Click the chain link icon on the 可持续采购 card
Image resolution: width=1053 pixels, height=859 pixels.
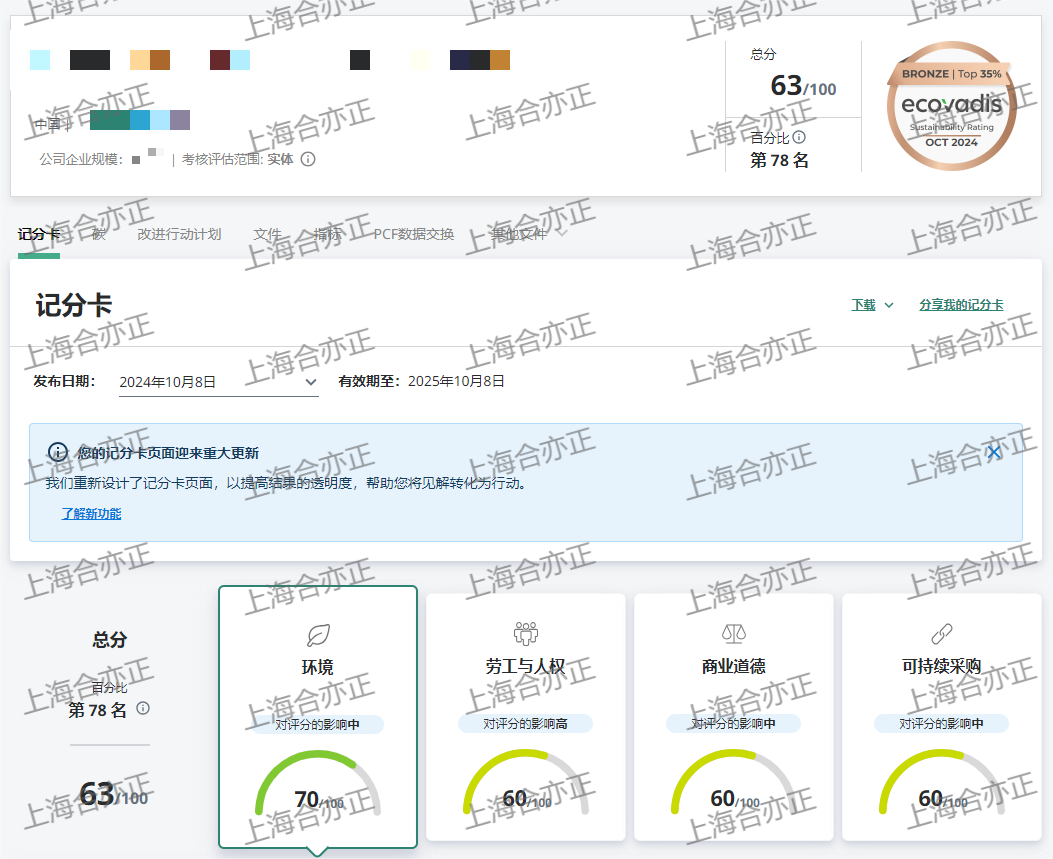[x=942, y=633]
